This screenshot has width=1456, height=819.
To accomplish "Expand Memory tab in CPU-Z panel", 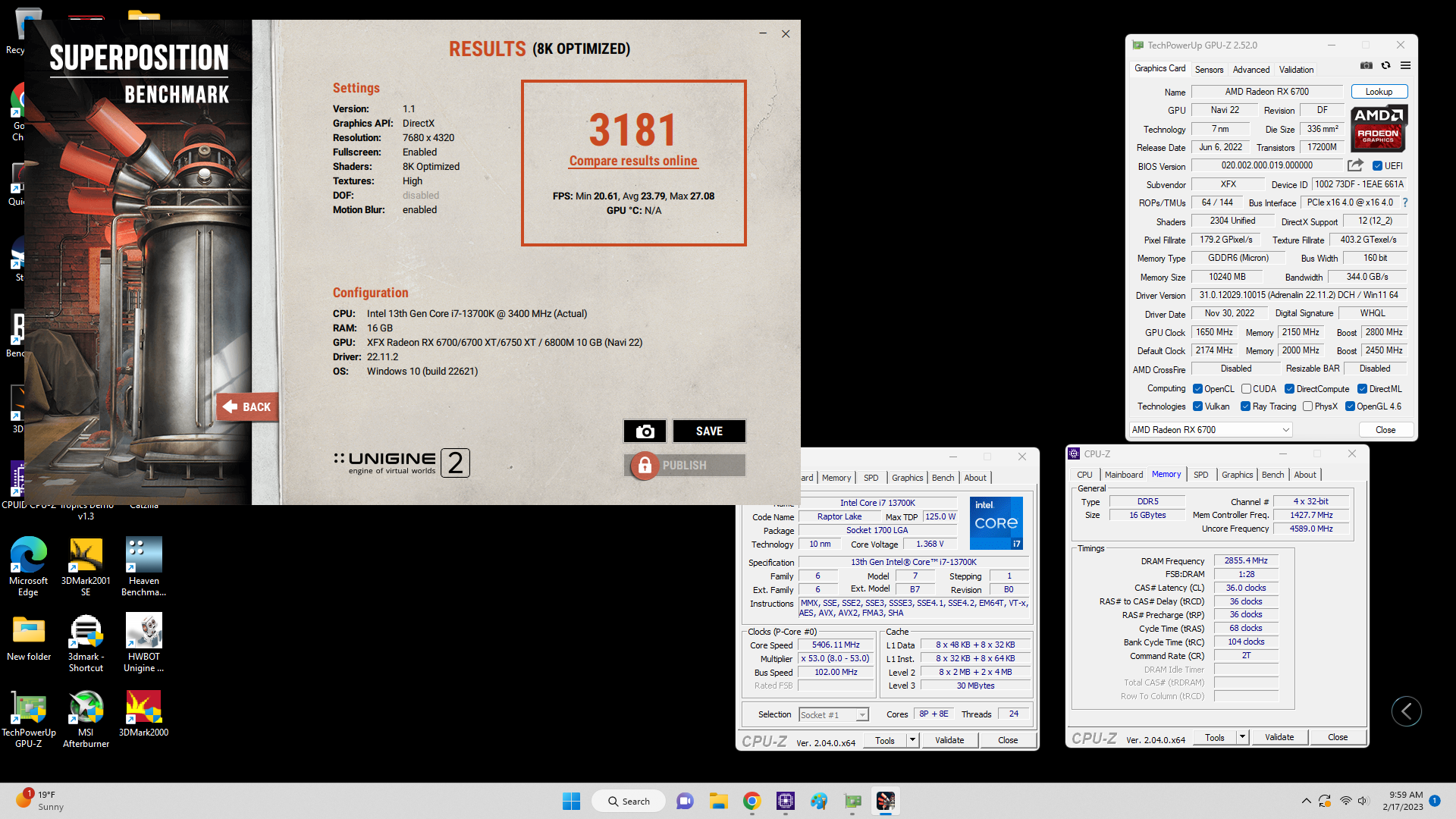I will coord(1163,473).
